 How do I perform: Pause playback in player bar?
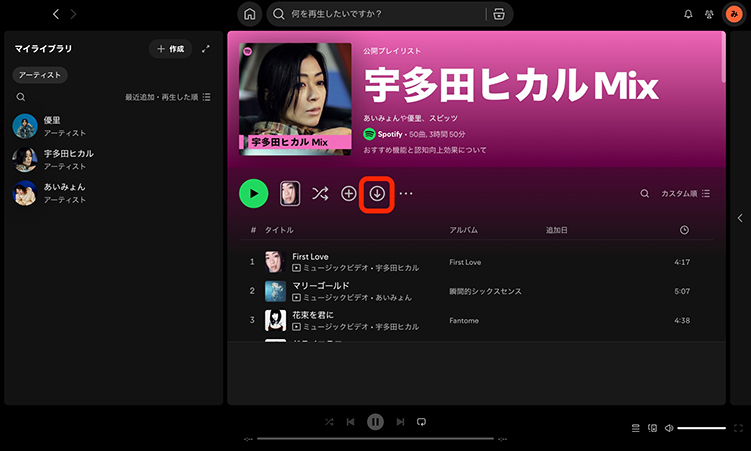tap(376, 422)
